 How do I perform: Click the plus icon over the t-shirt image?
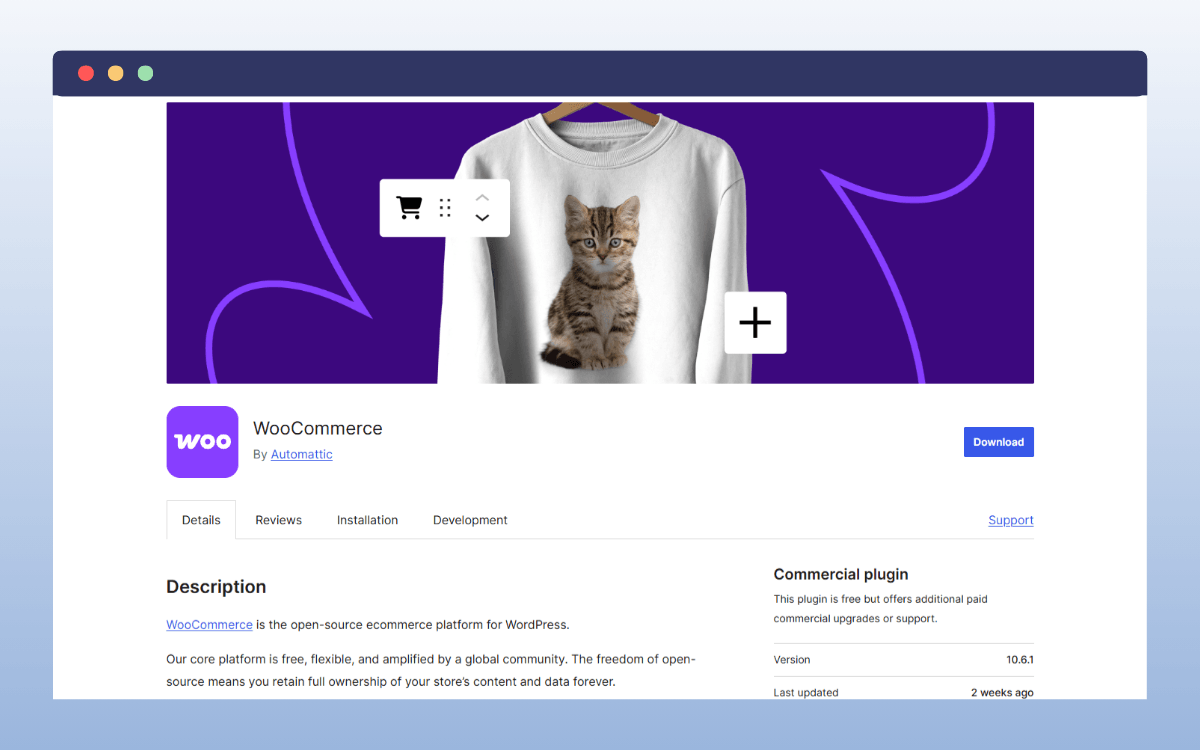pyautogui.click(x=755, y=322)
